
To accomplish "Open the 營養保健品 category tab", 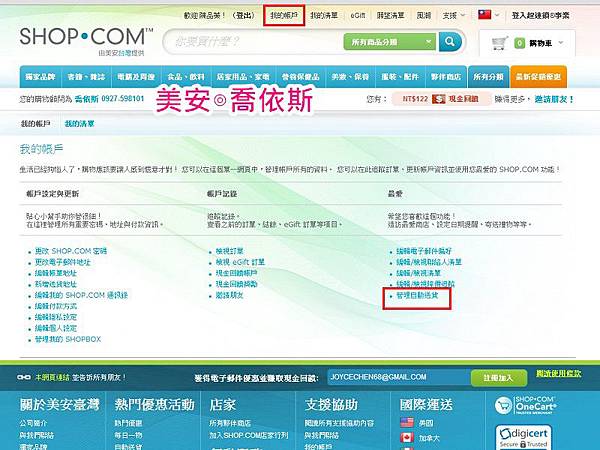I will [300, 77].
